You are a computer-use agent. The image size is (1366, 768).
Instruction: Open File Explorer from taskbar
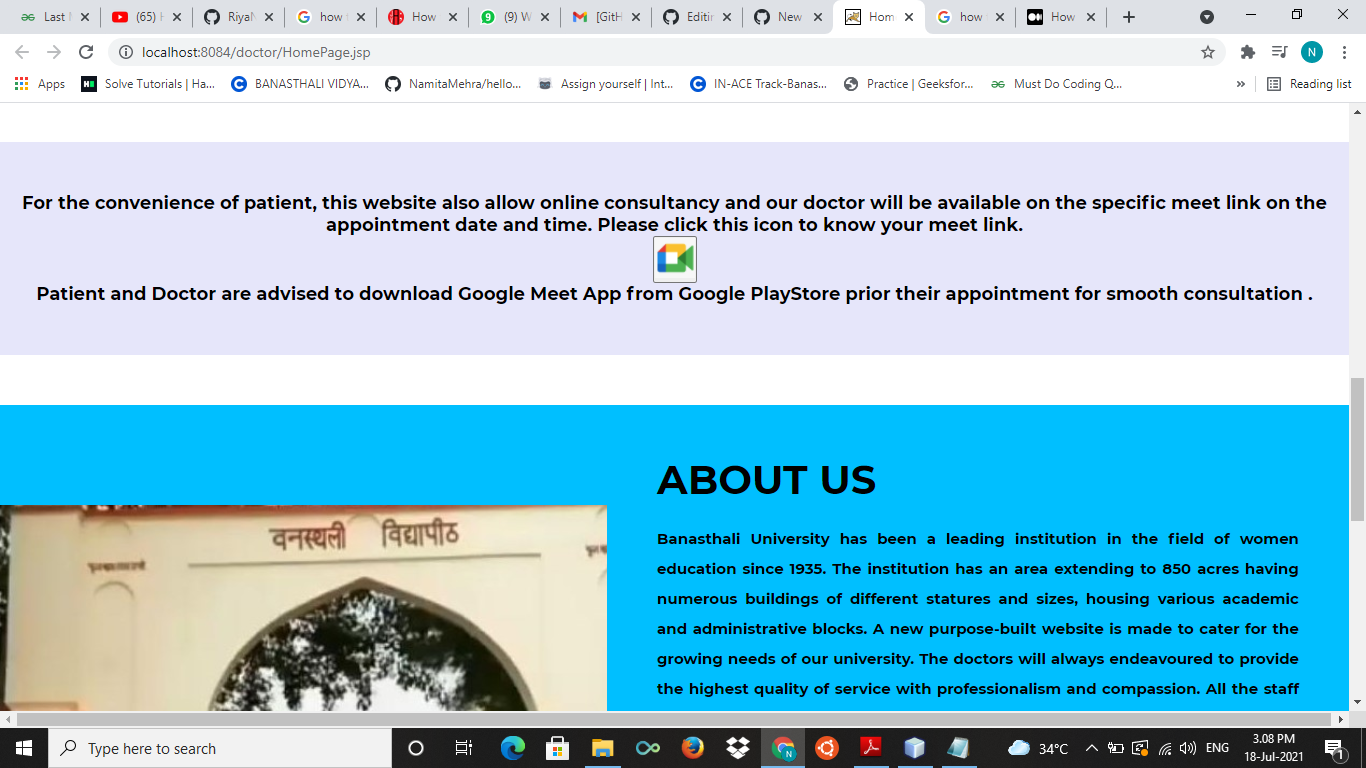(x=602, y=748)
